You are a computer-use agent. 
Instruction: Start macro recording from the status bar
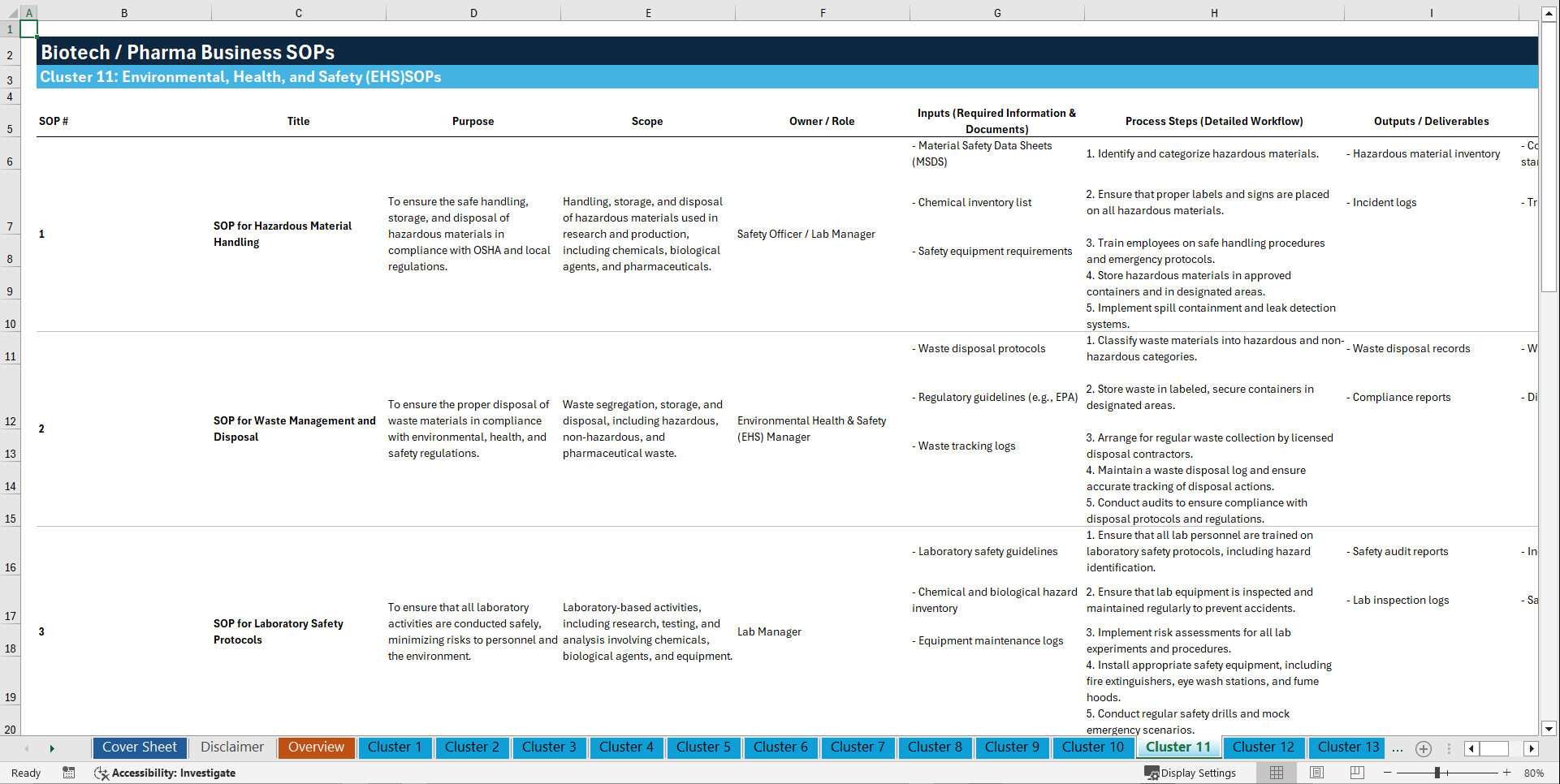pyautogui.click(x=69, y=773)
